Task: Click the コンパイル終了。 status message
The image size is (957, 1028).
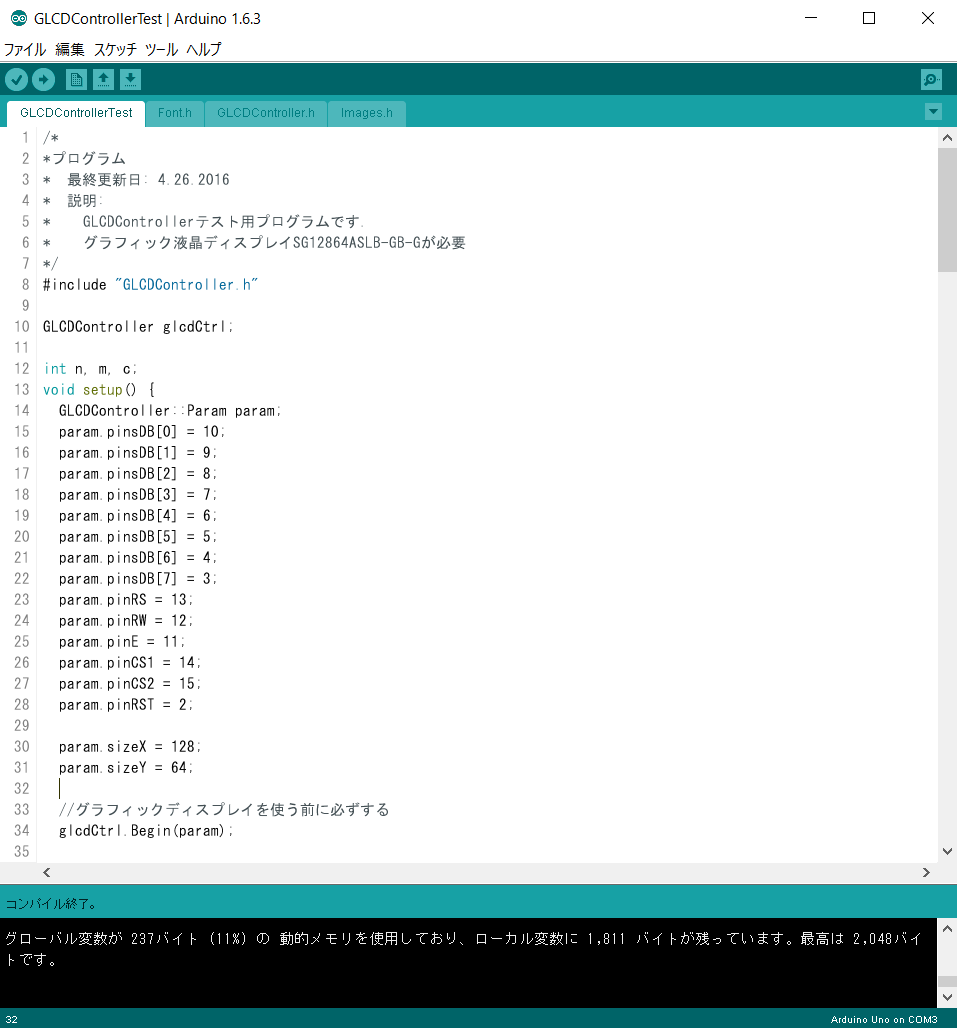Action: click(51, 903)
